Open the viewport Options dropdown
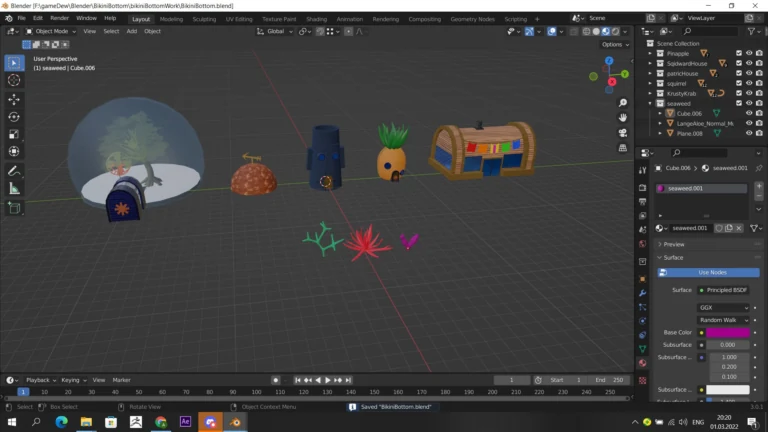 (615, 45)
